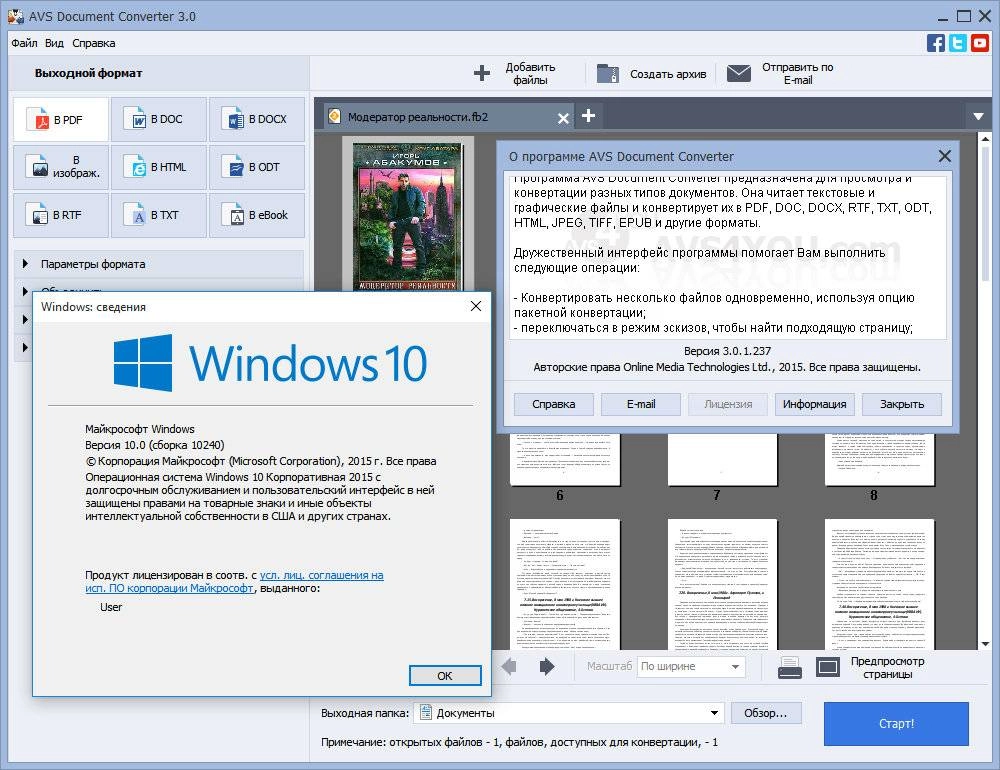Open the Справка menu
Image resolution: width=1000 pixels, height=770 pixels.
[x=94, y=43]
